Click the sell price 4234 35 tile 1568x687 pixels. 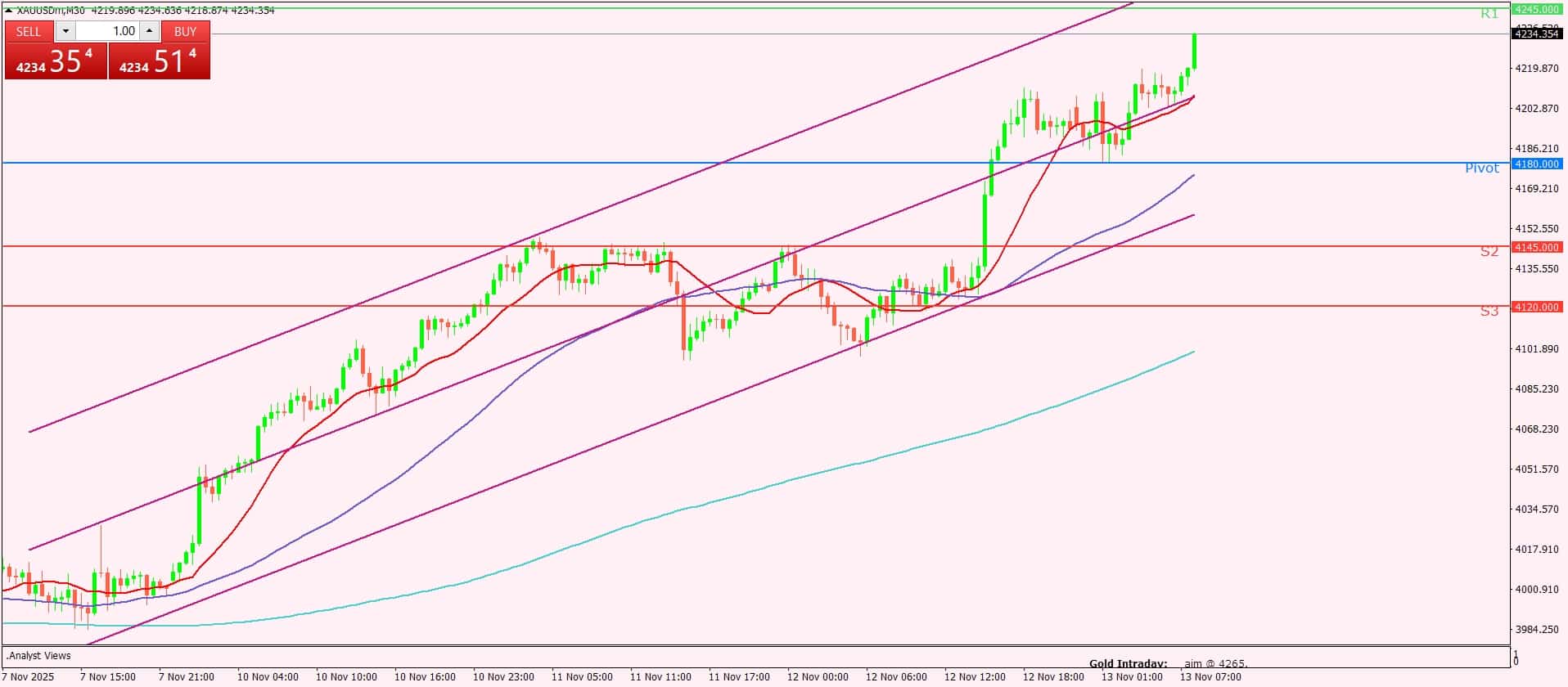click(56, 61)
